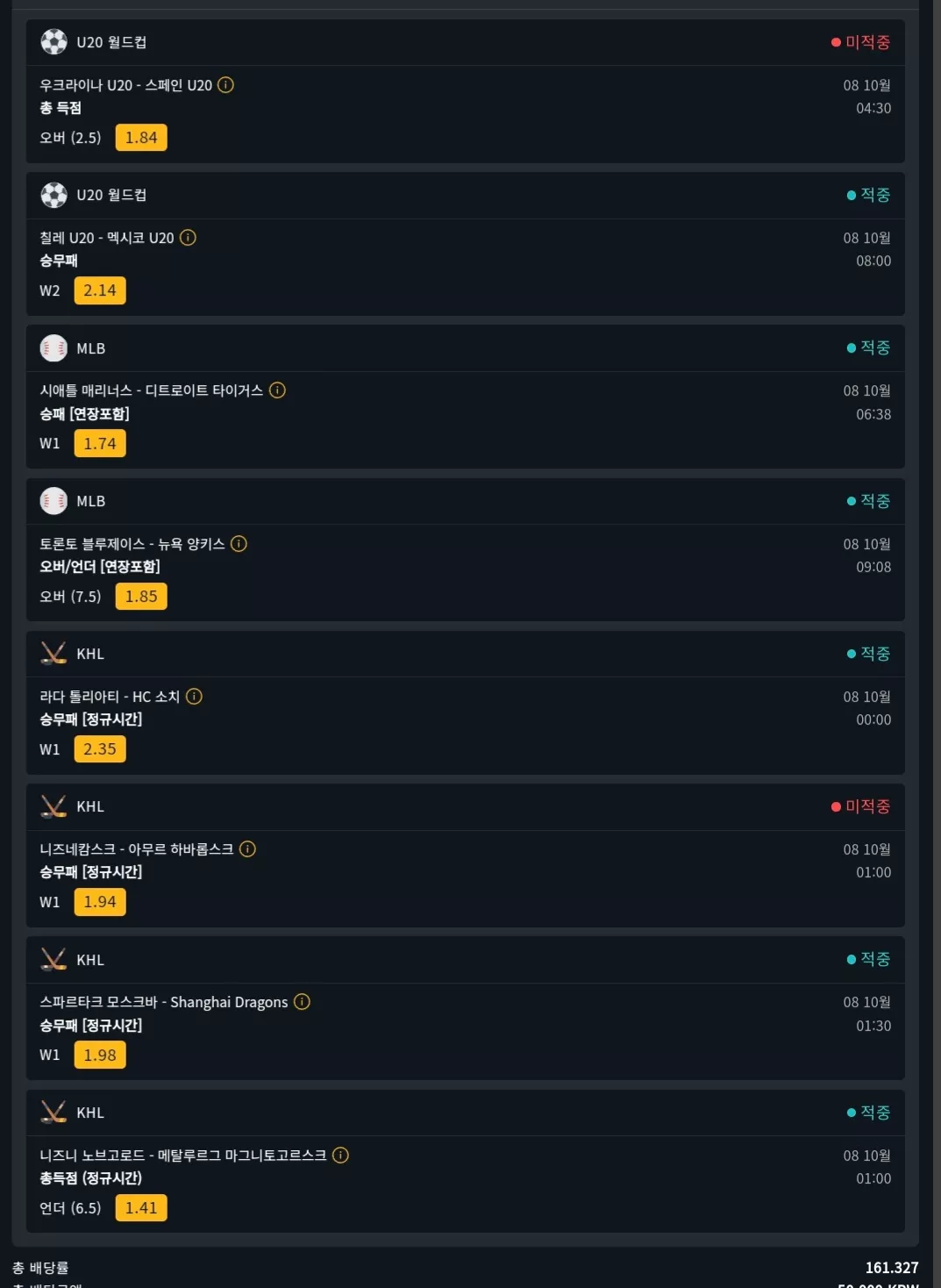
Task: Open info icon beside 칠레 U20 - 멕시코 U20
Action: [x=188, y=238]
